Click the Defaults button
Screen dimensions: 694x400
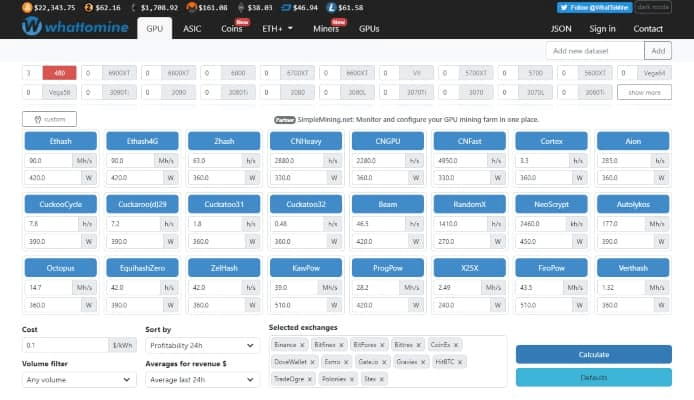click(594, 377)
